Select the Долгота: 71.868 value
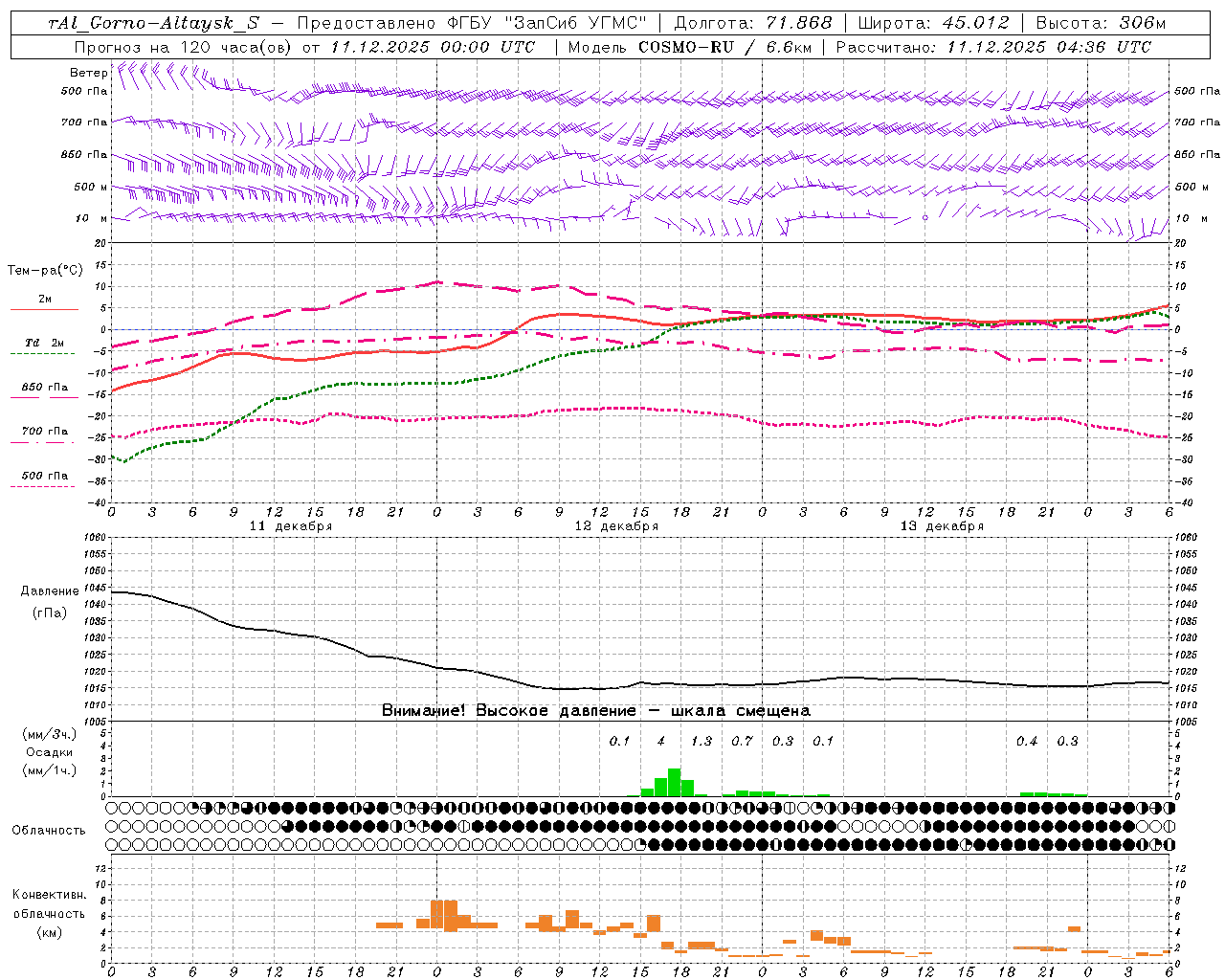 click(753, 23)
